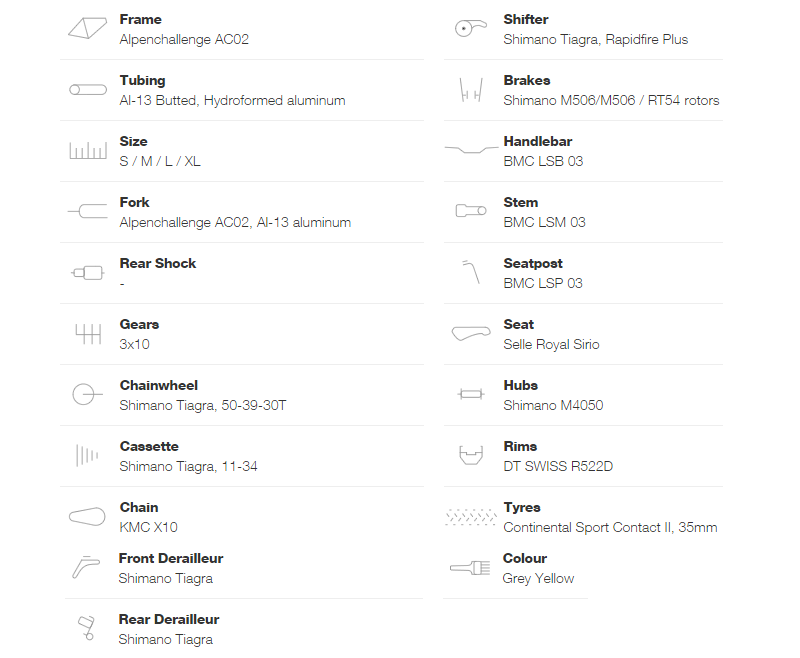
Task: Click the Grey Yellow colour value
Action: point(538,578)
